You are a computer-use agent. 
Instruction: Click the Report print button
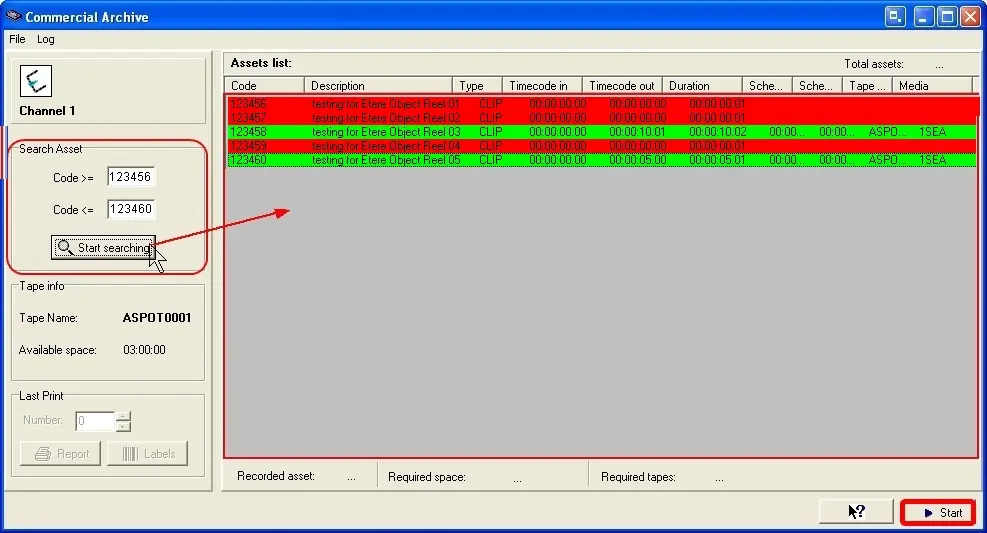pyautogui.click(x=61, y=454)
